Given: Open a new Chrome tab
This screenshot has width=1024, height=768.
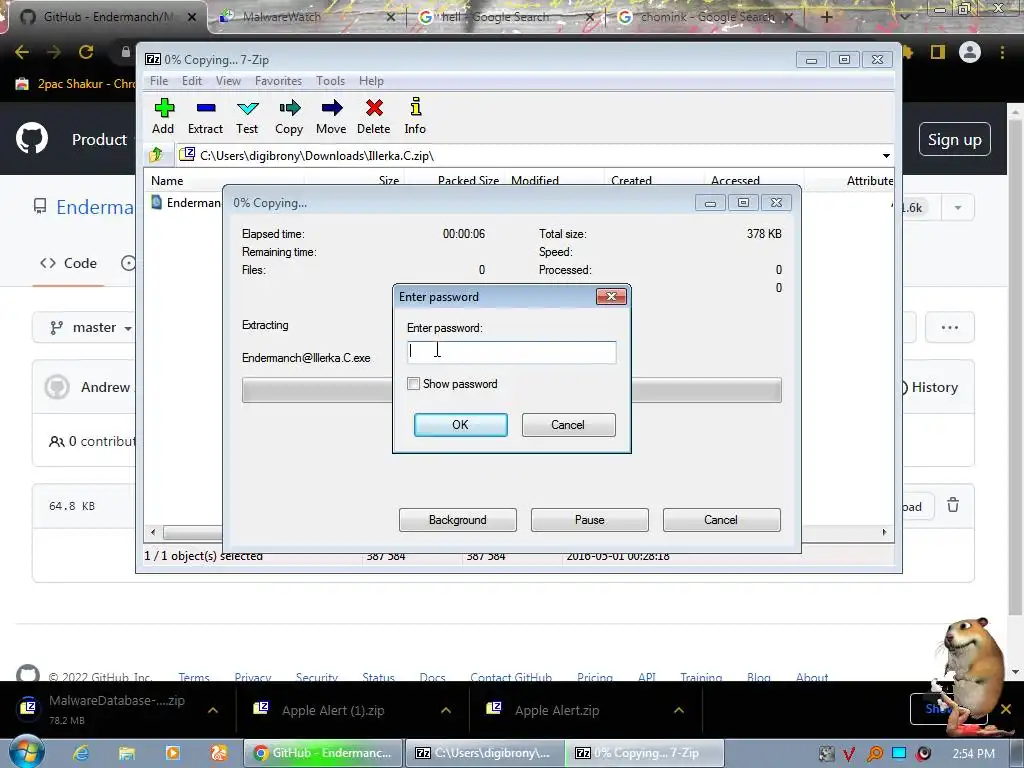Looking at the screenshot, I should pos(826,17).
